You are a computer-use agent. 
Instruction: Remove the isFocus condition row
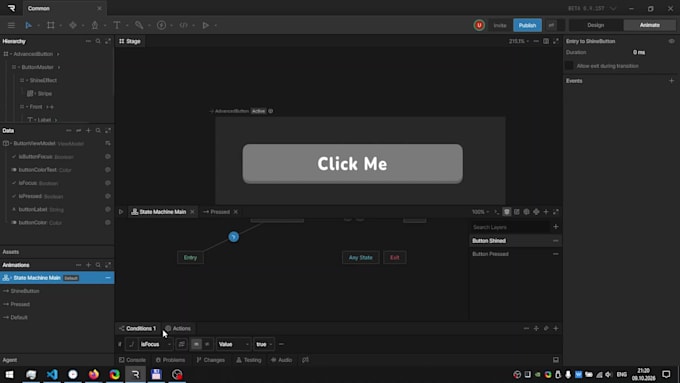point(281,344)
